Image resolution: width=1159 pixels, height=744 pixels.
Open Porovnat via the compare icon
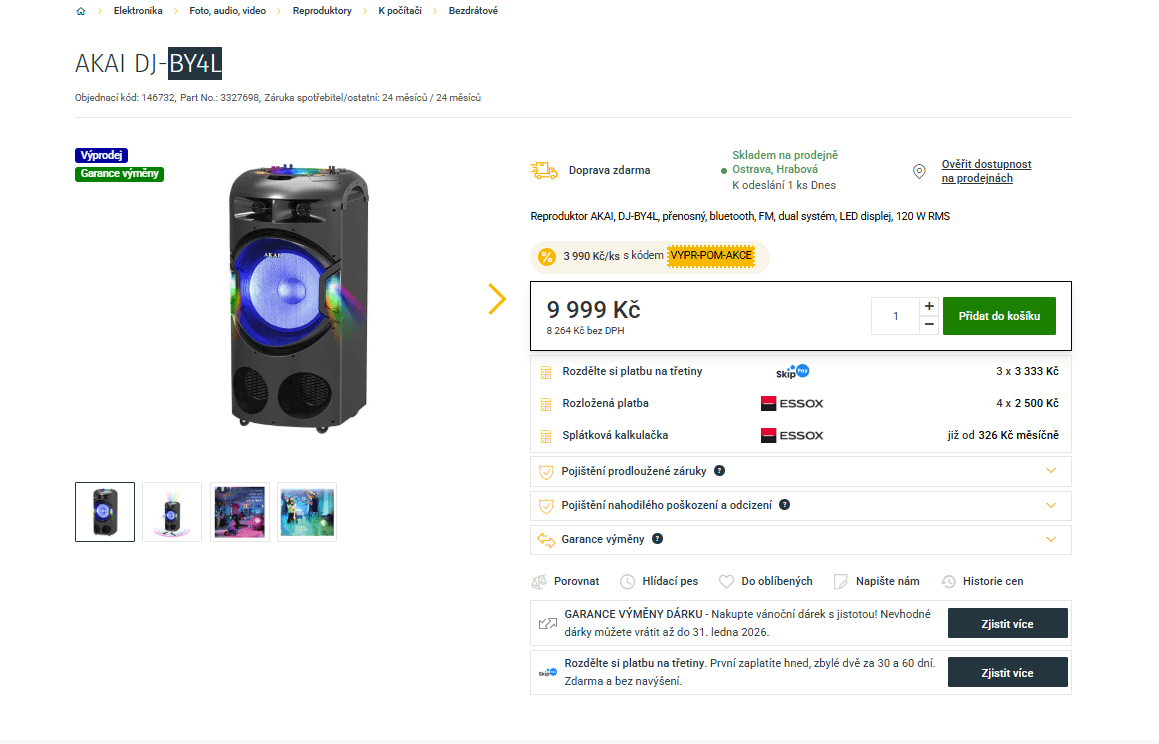coord(540,581)
